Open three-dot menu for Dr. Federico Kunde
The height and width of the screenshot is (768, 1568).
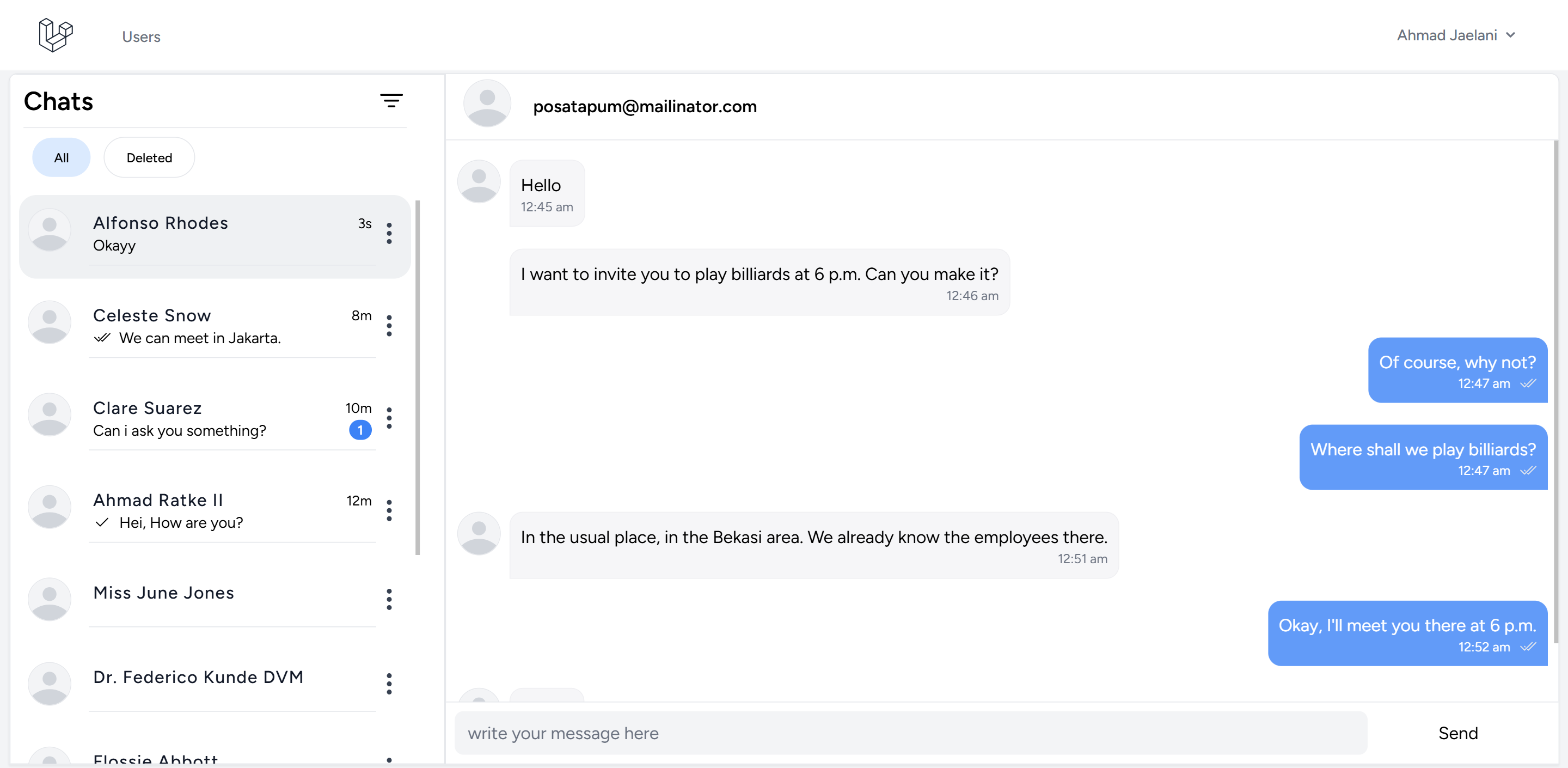[389, 684]
